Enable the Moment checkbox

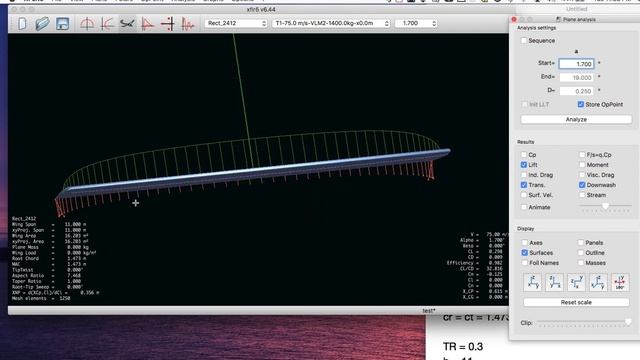[x=582, y=165]
